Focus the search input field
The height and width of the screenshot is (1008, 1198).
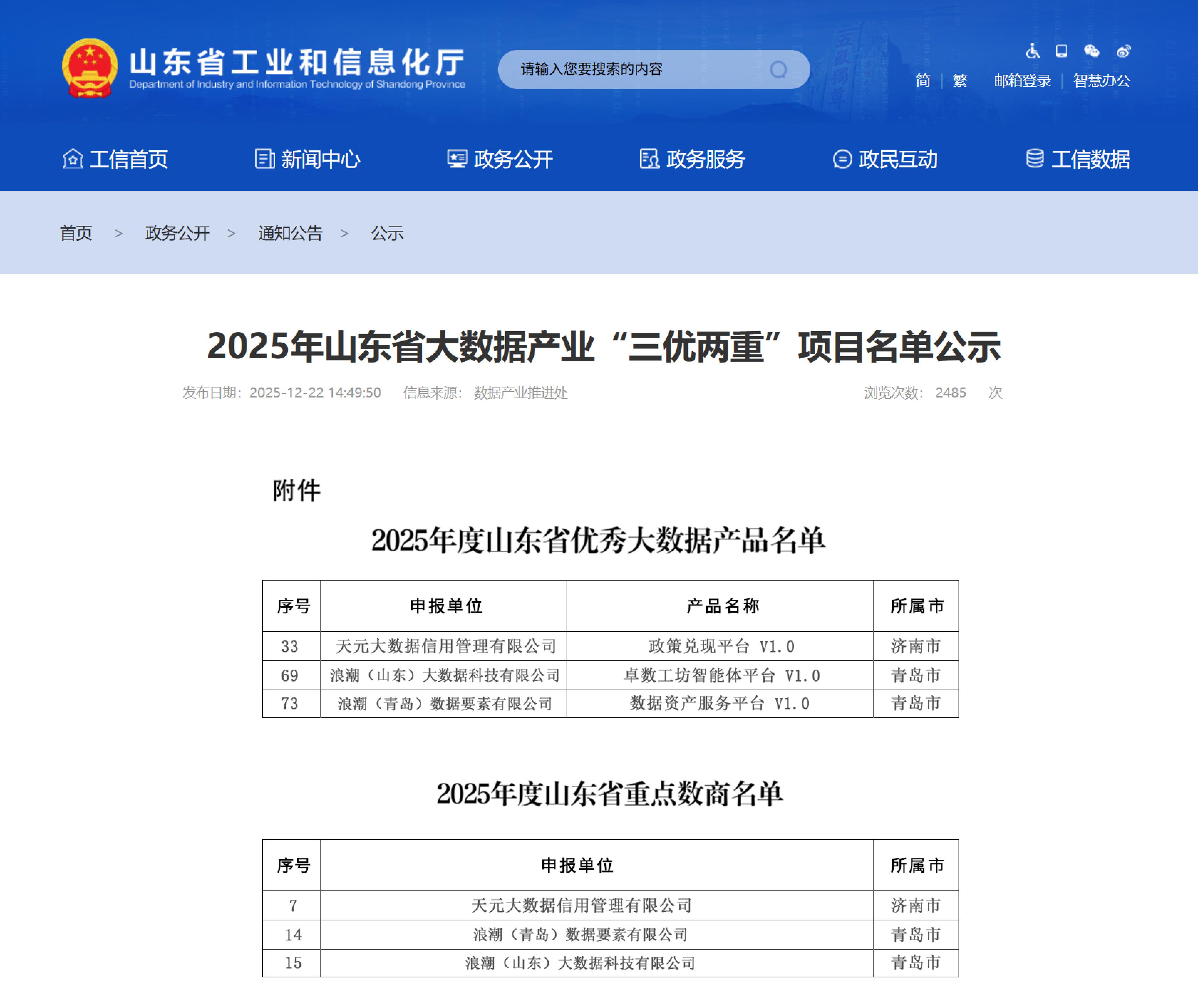(629, 70)
